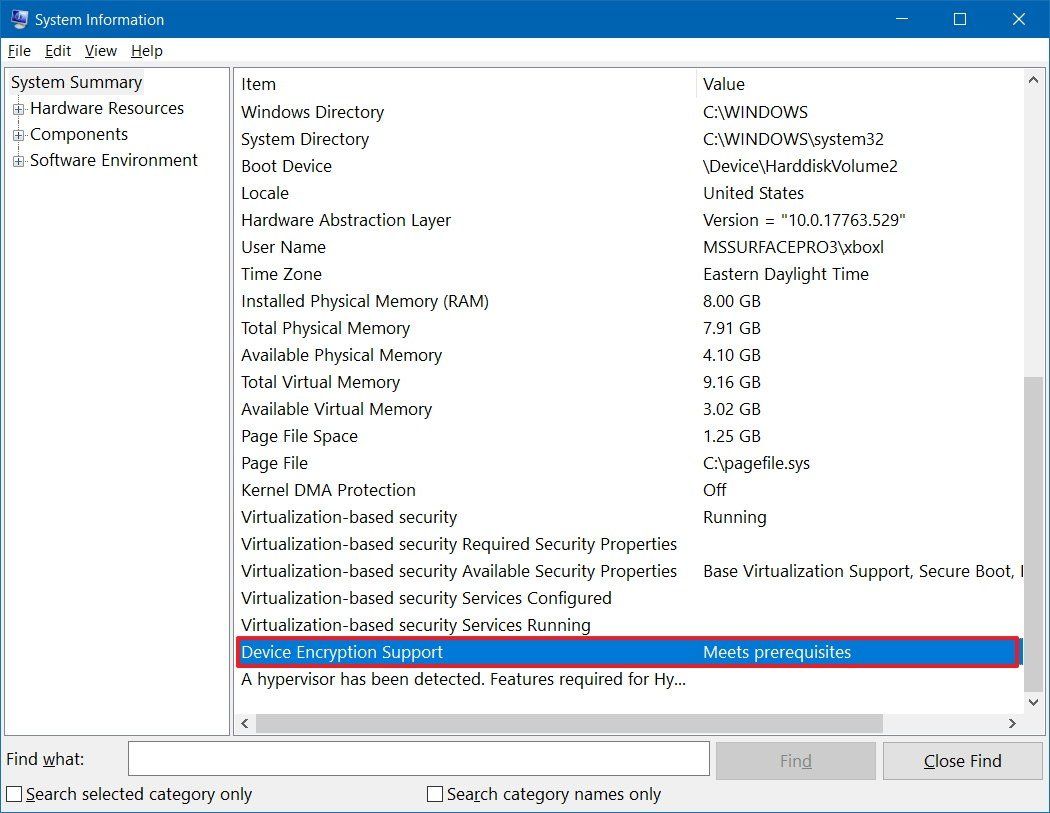Expand the Components tree node
The height and width of the screenshot is (813, 1050).
(20, 134)
